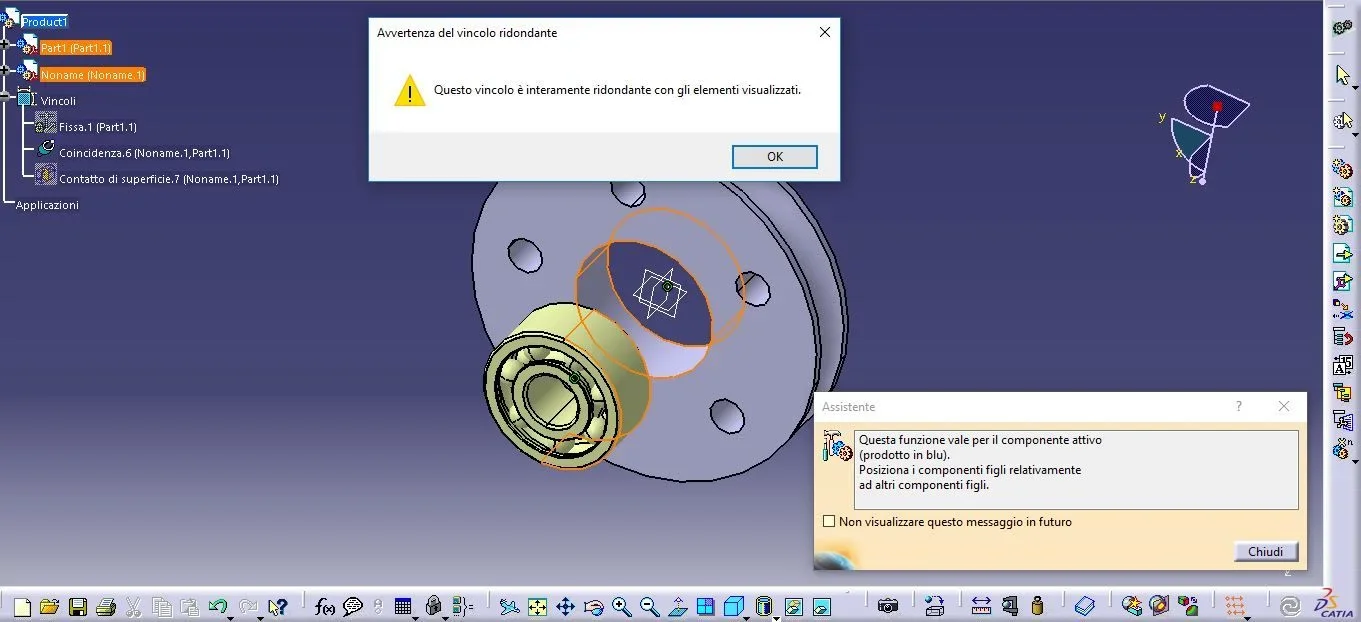The height and width of the screenshot is (622, 1361).
Task: Expand the Part1 (Part1.1) tree node
Action: [x=6, y=45]
